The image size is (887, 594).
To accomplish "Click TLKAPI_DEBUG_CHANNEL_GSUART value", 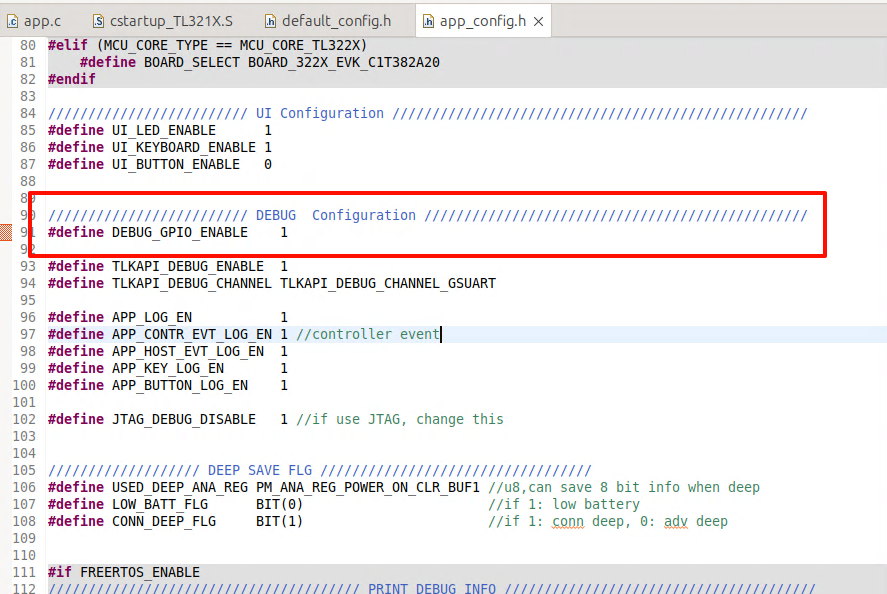I will click(387, 283).
